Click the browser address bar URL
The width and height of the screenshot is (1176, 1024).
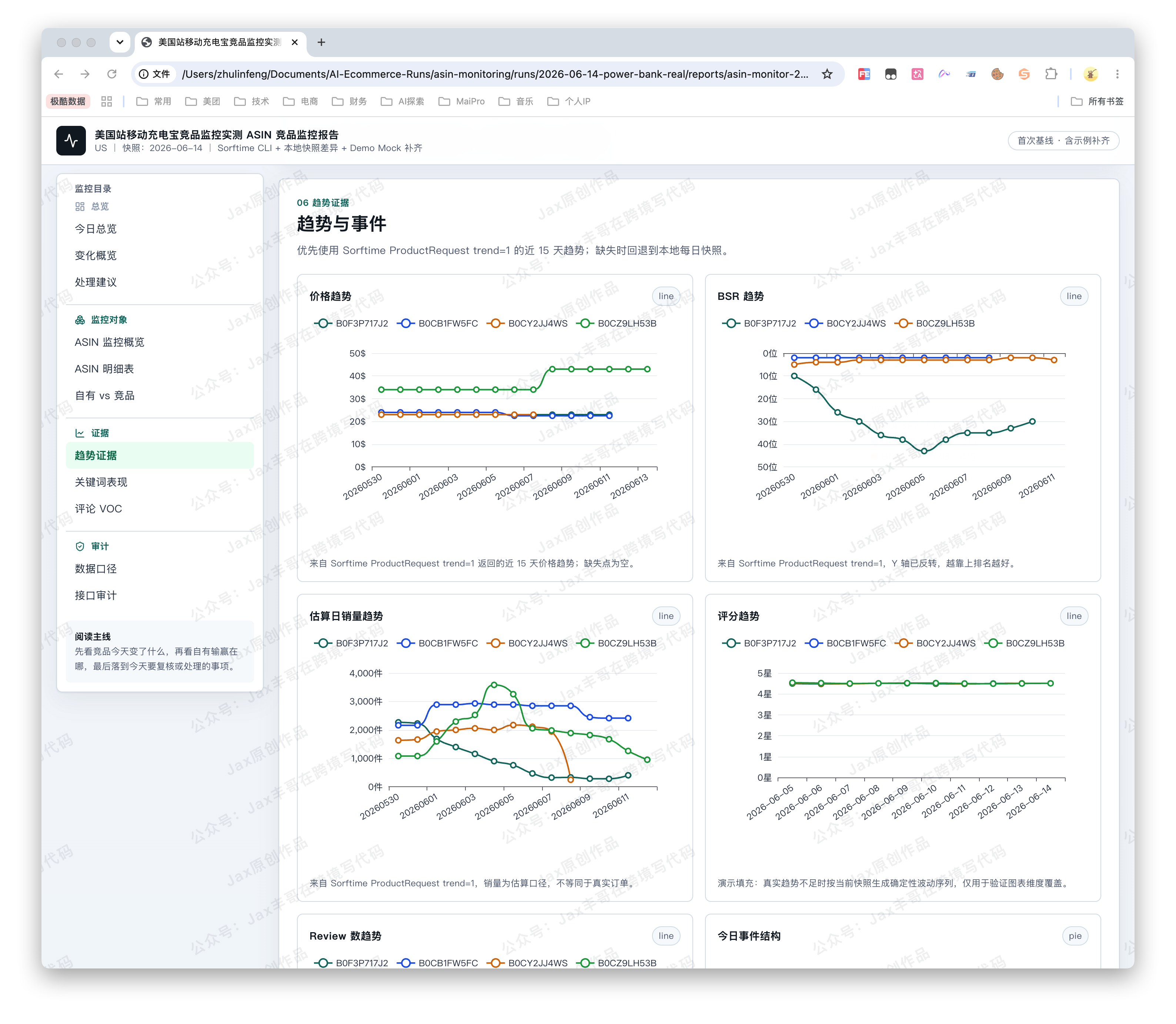pos(495,74)
